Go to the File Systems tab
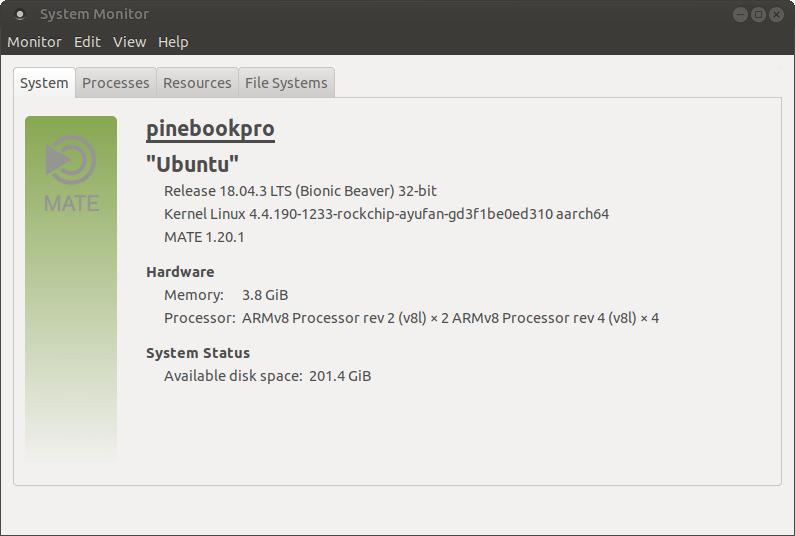Screen dimensions: 795x536 pos(286,83)
